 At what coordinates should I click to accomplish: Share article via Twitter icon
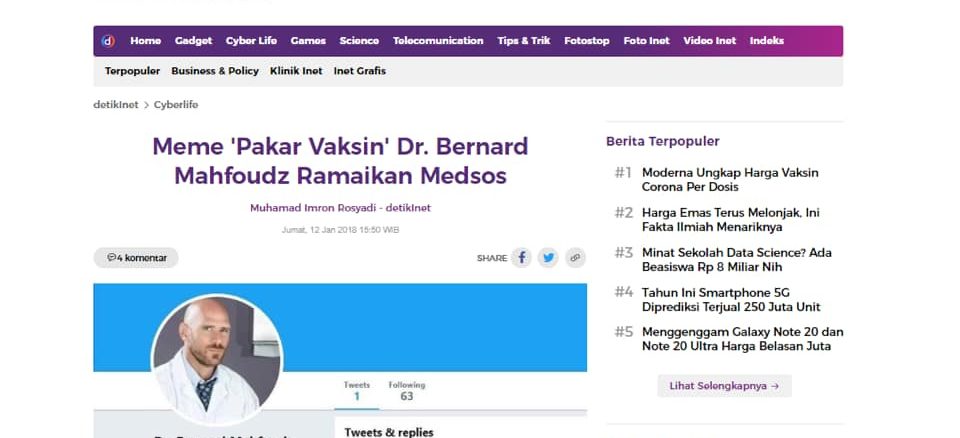[548, 258]
